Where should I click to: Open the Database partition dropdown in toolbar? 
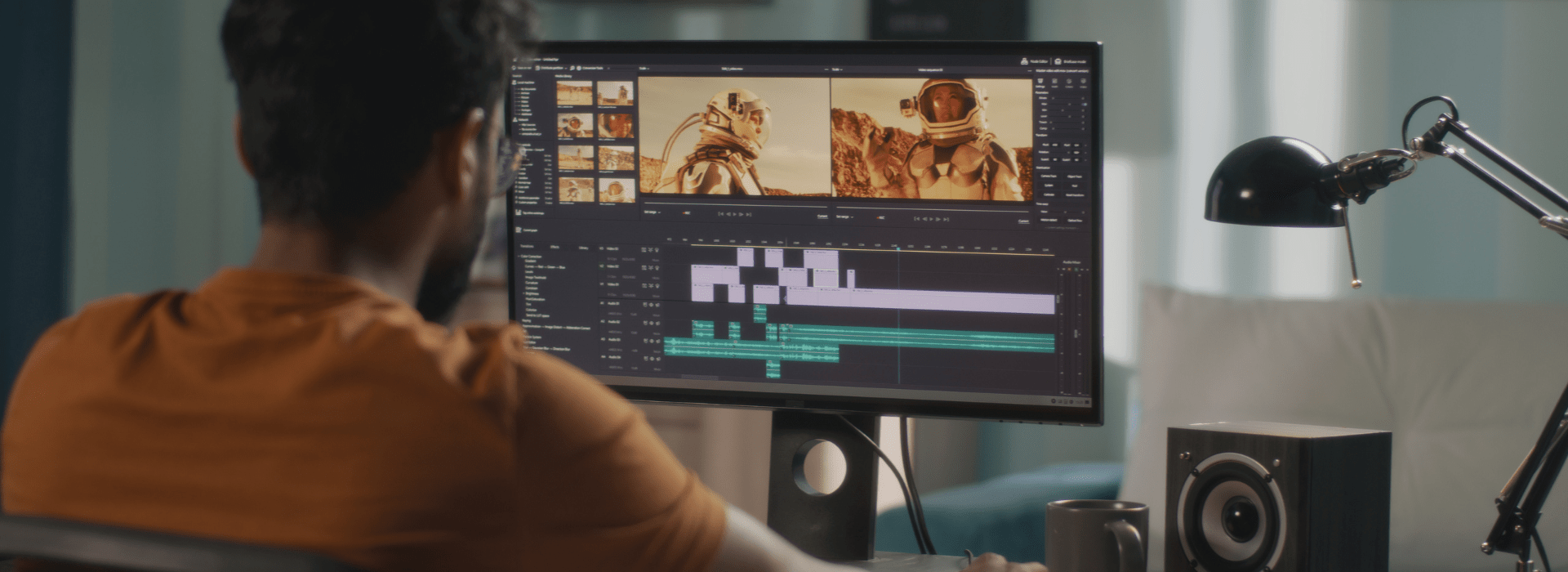coord(551,68)
